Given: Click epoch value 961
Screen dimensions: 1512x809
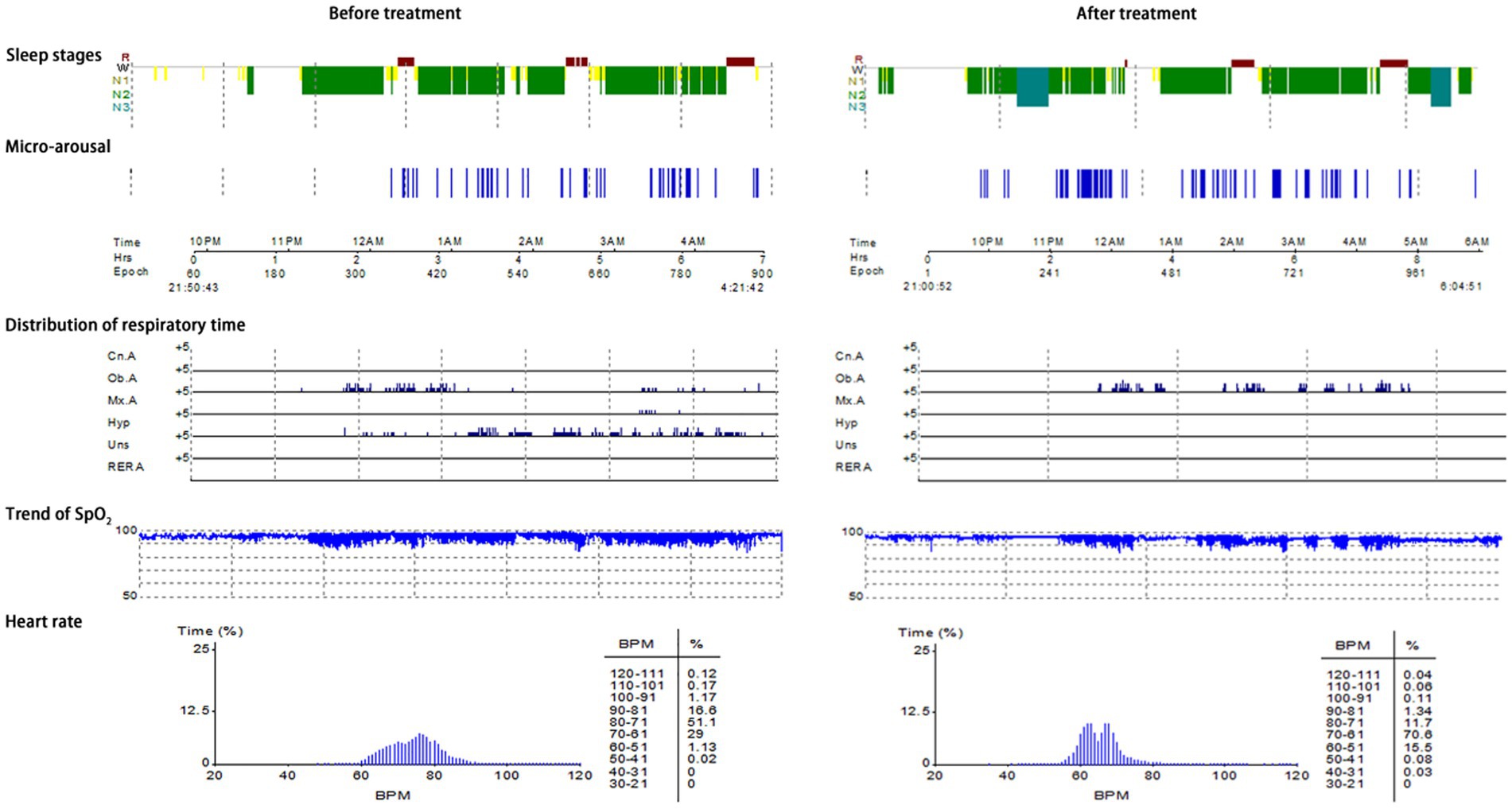Looking at the screenshot, I should pos(1416,273).
